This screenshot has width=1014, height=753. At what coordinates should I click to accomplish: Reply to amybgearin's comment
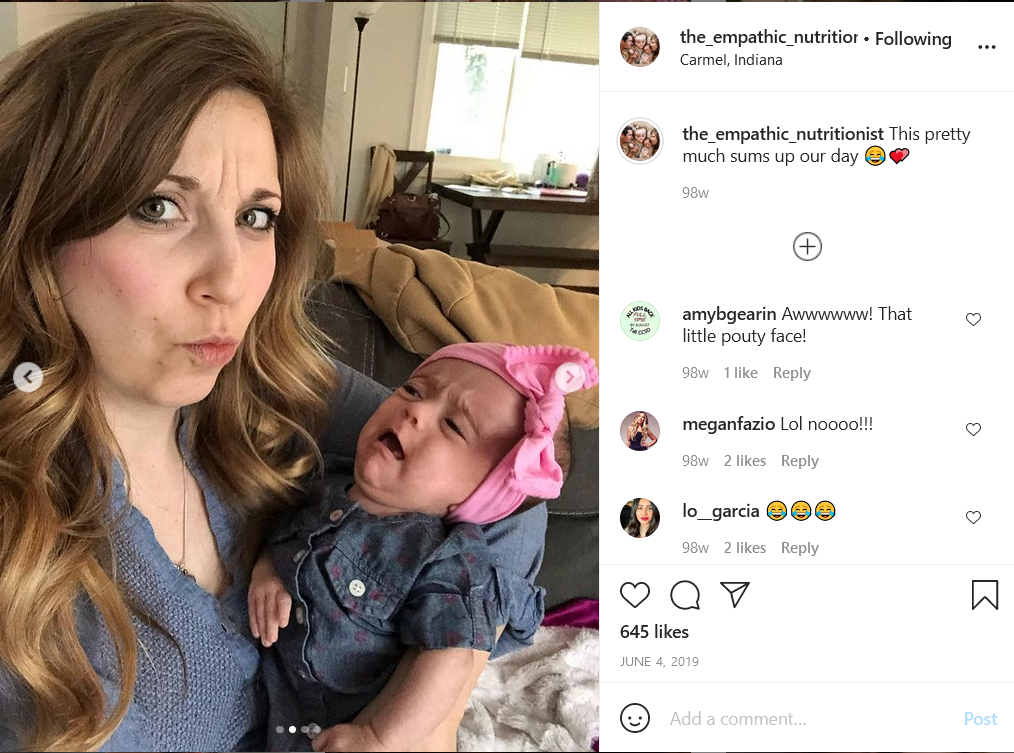[x=792, y=373]
